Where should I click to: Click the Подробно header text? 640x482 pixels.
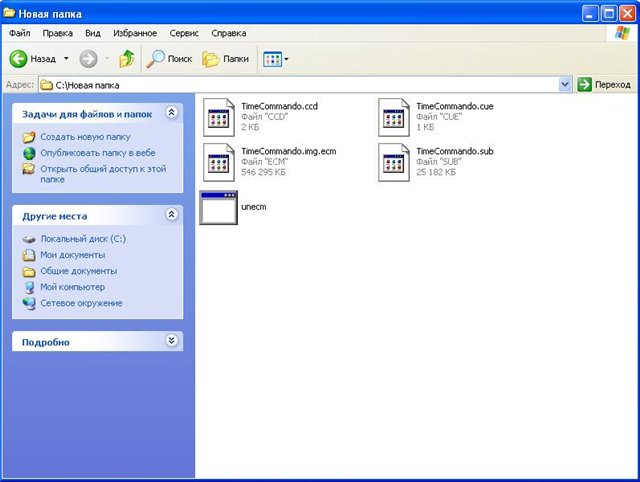46,342
